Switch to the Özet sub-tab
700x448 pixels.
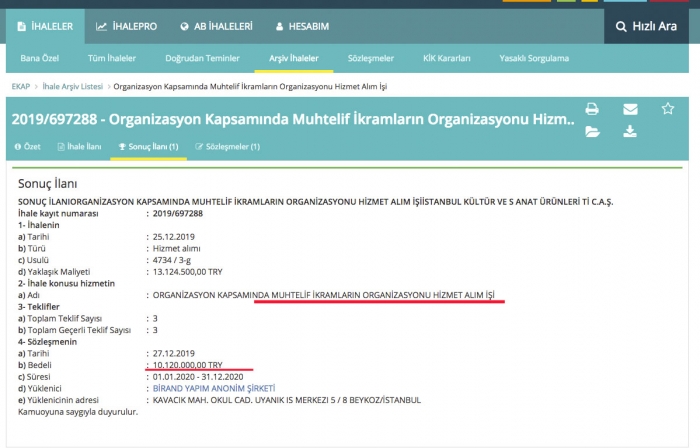(27, 147)
